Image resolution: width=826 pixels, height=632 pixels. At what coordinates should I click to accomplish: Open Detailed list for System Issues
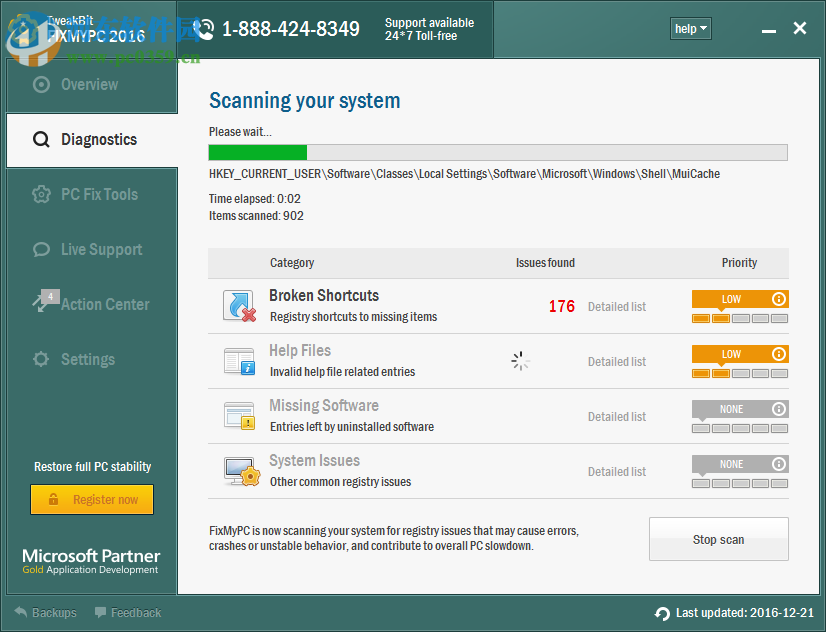pos(617,472)
